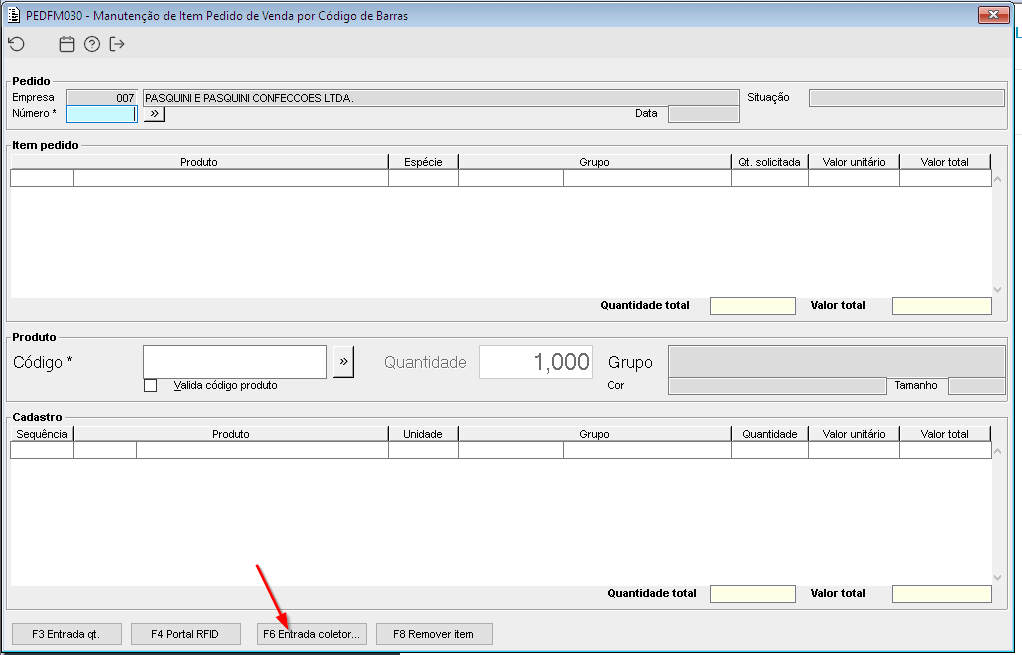
Task: Click the Número input field
Action: [x=102, y=114]
